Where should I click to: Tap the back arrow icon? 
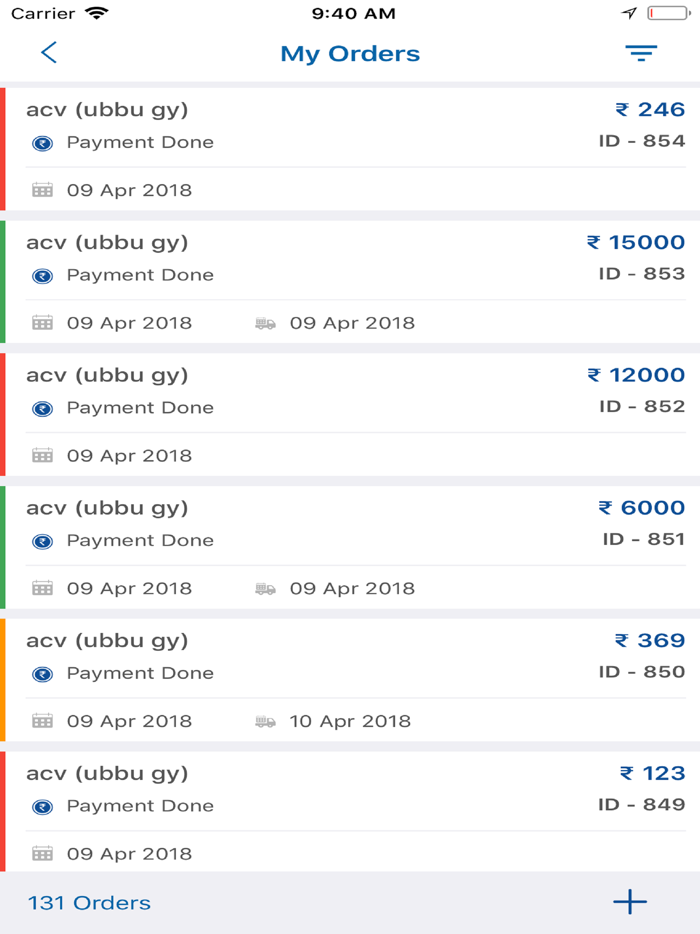click(x=48, y=53)
